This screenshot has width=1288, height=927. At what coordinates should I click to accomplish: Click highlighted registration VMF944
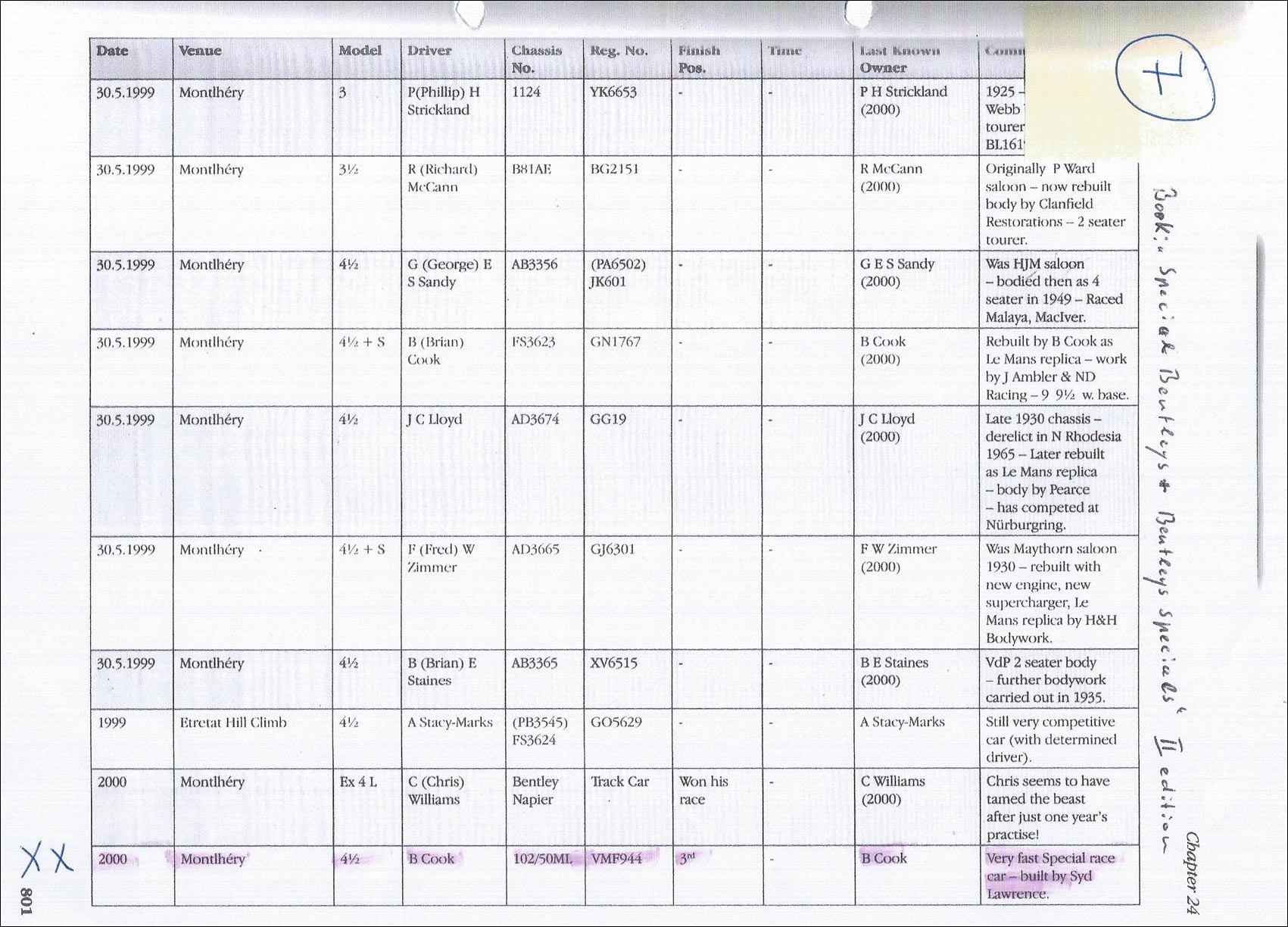coord(616,859)
